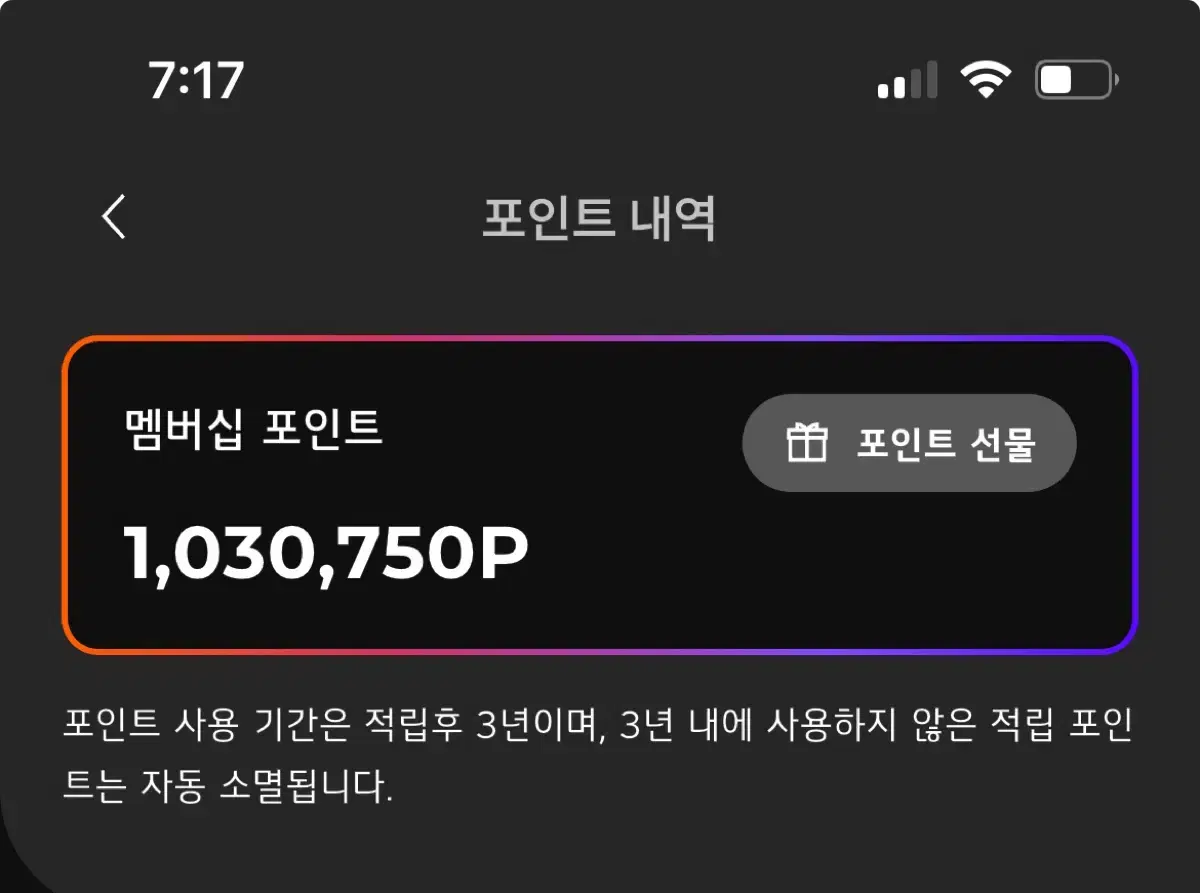Tap the 트는 자동 소멸됩니다 text line
The width and height of the screenshot is (1200, 893).
[228, 787]
